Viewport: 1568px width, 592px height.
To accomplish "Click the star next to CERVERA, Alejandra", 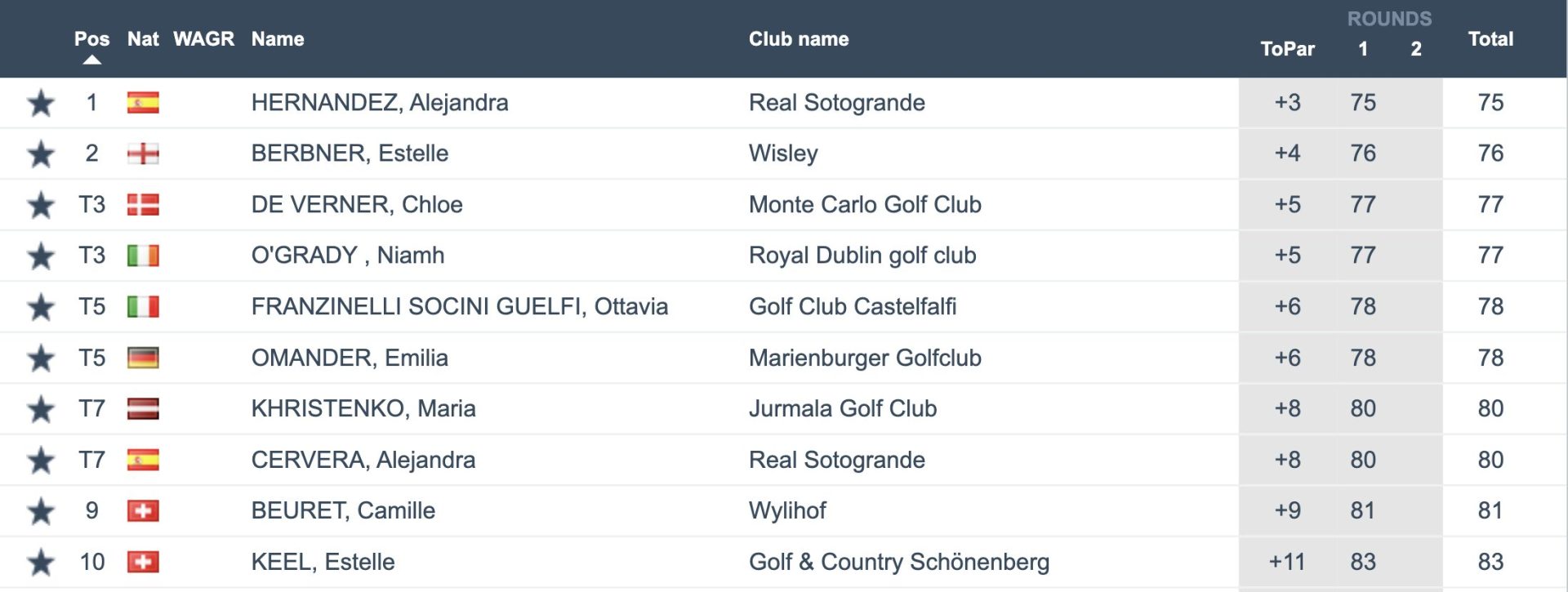I will coord(41,461).
